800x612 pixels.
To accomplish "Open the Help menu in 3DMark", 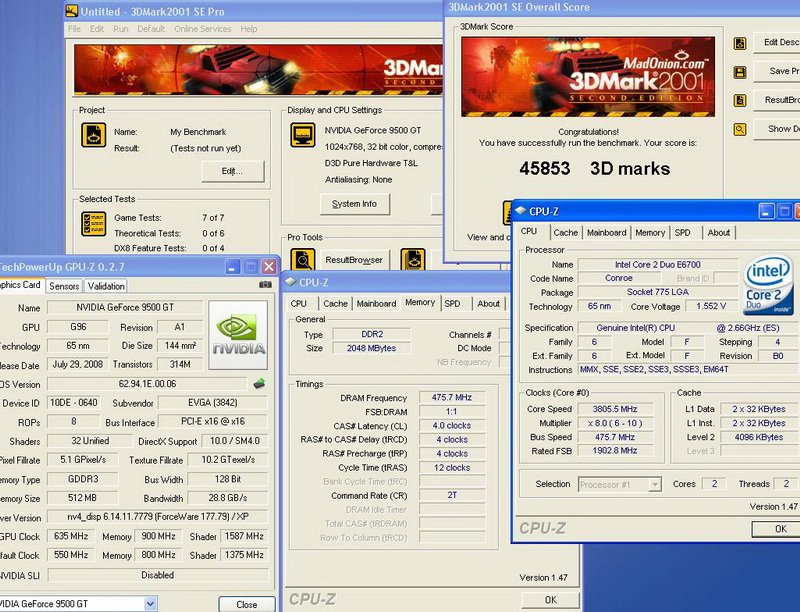I will pos(249,29).
